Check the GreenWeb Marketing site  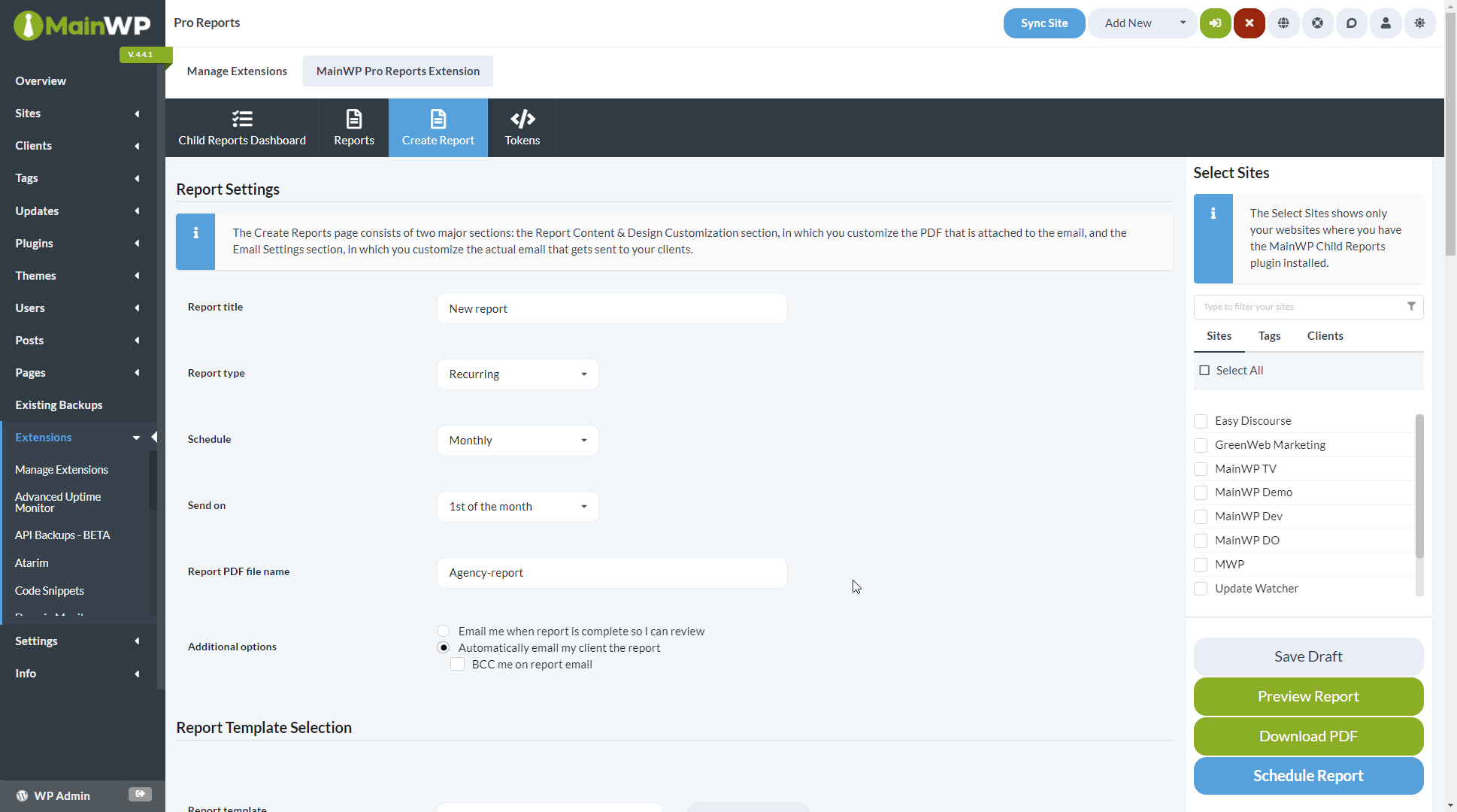click(1201, 445)
